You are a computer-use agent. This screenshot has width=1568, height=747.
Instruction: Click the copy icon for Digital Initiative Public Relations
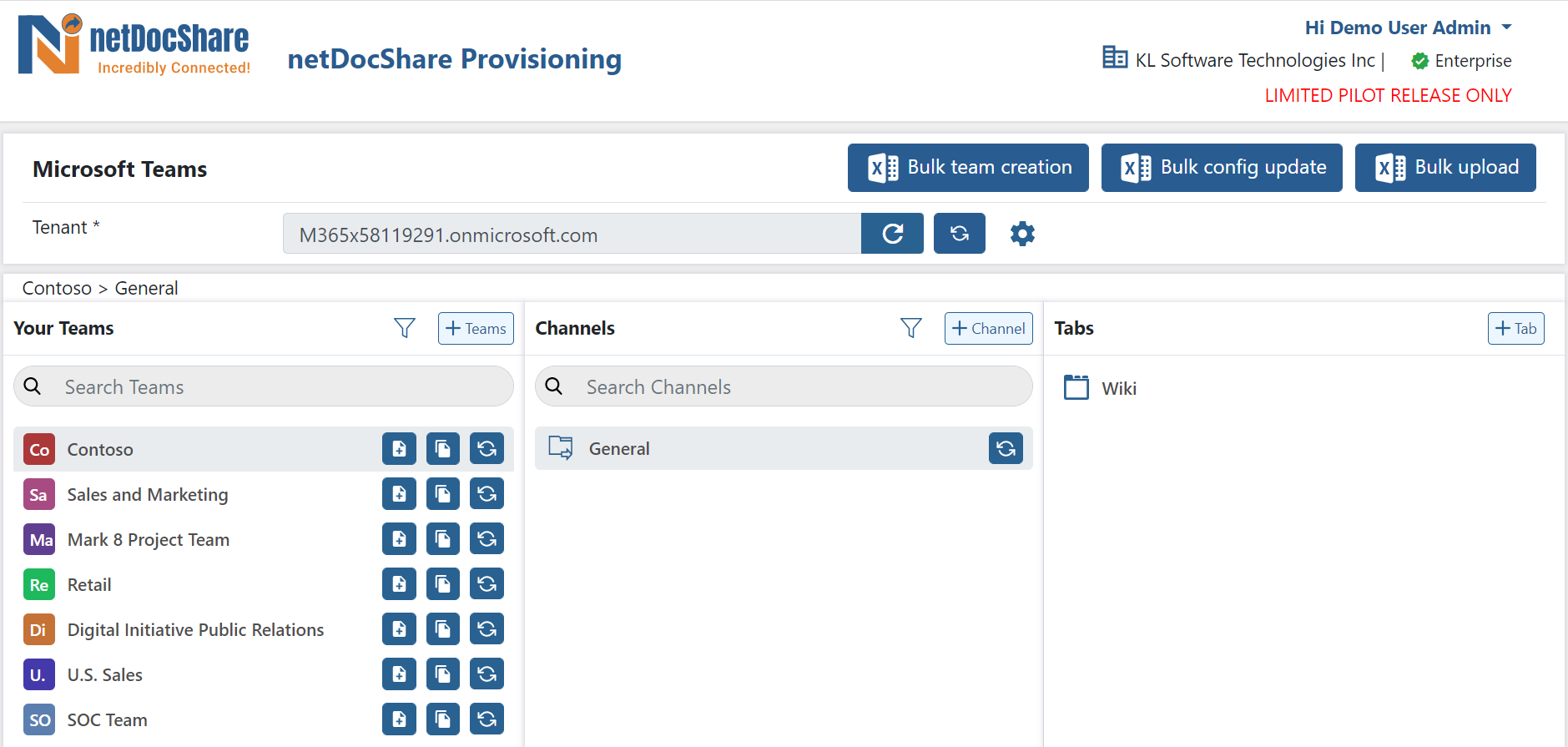pos(443,629)
